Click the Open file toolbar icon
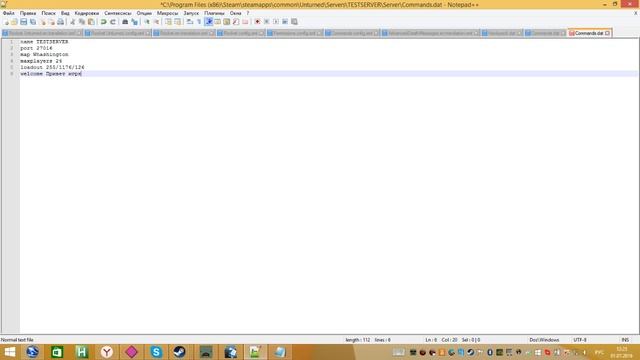640x360 pixels. click(14, 22)
